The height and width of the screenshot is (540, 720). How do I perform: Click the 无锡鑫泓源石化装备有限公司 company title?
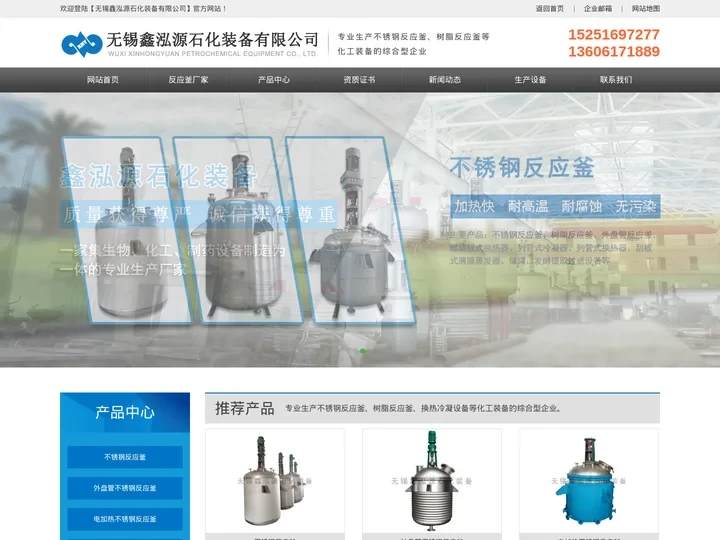(212, 40)
